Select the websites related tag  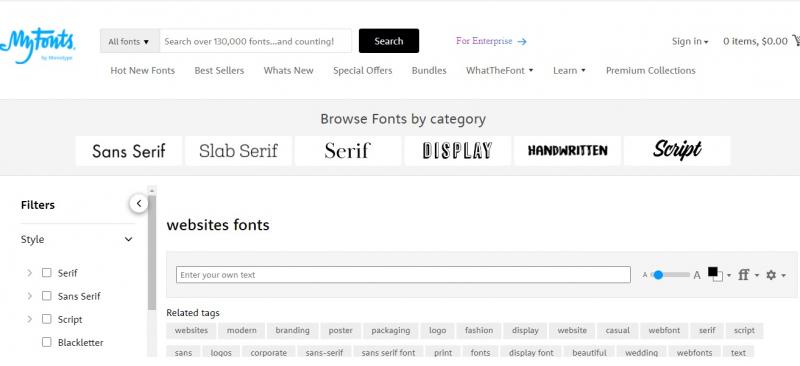point(191,330)
